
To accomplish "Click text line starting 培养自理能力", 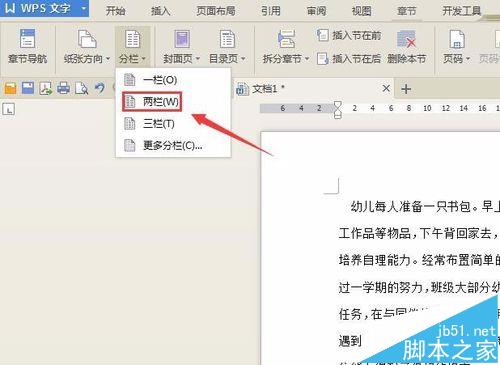I will 419,260.
